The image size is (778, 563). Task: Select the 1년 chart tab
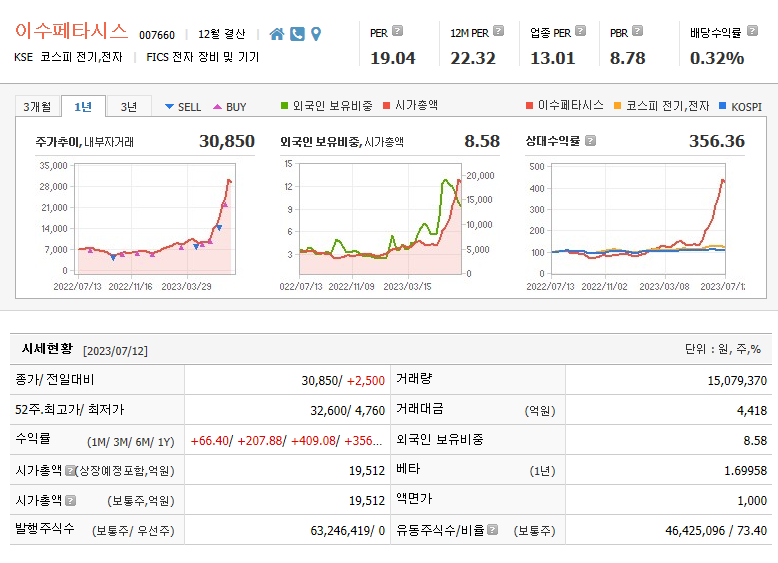click(83, 106)
